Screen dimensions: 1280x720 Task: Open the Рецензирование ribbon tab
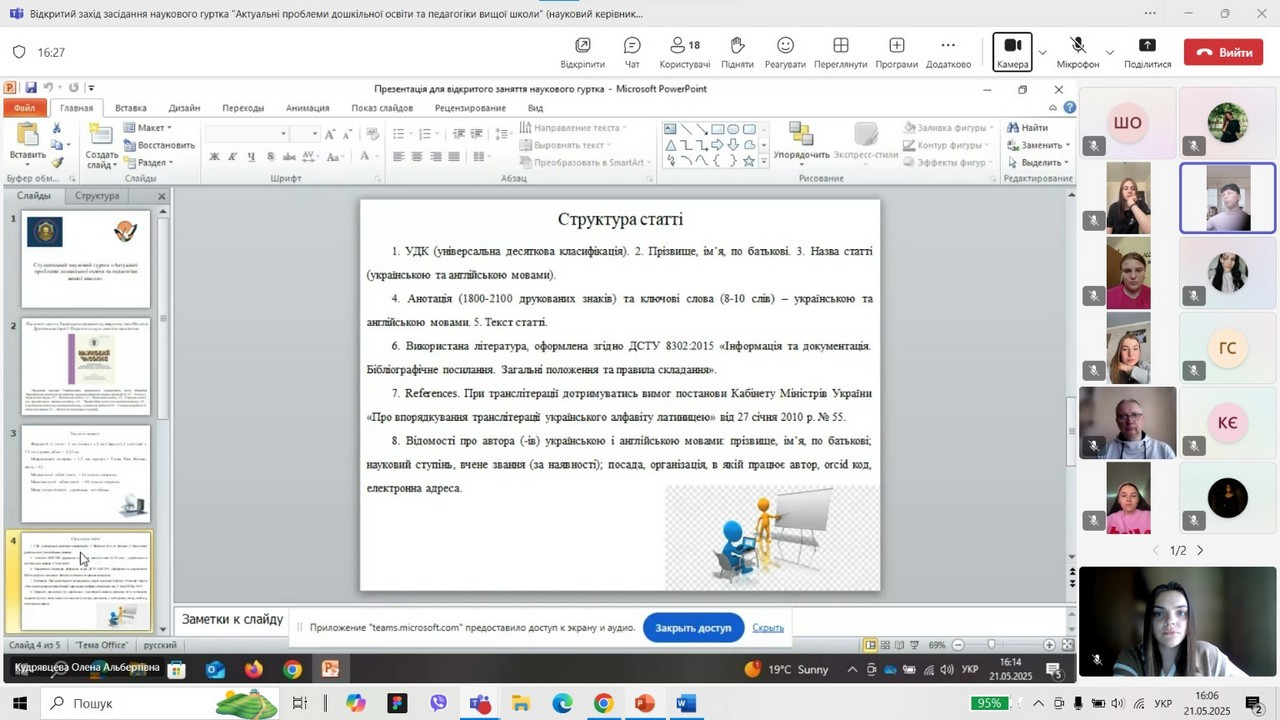coord(470,108)
